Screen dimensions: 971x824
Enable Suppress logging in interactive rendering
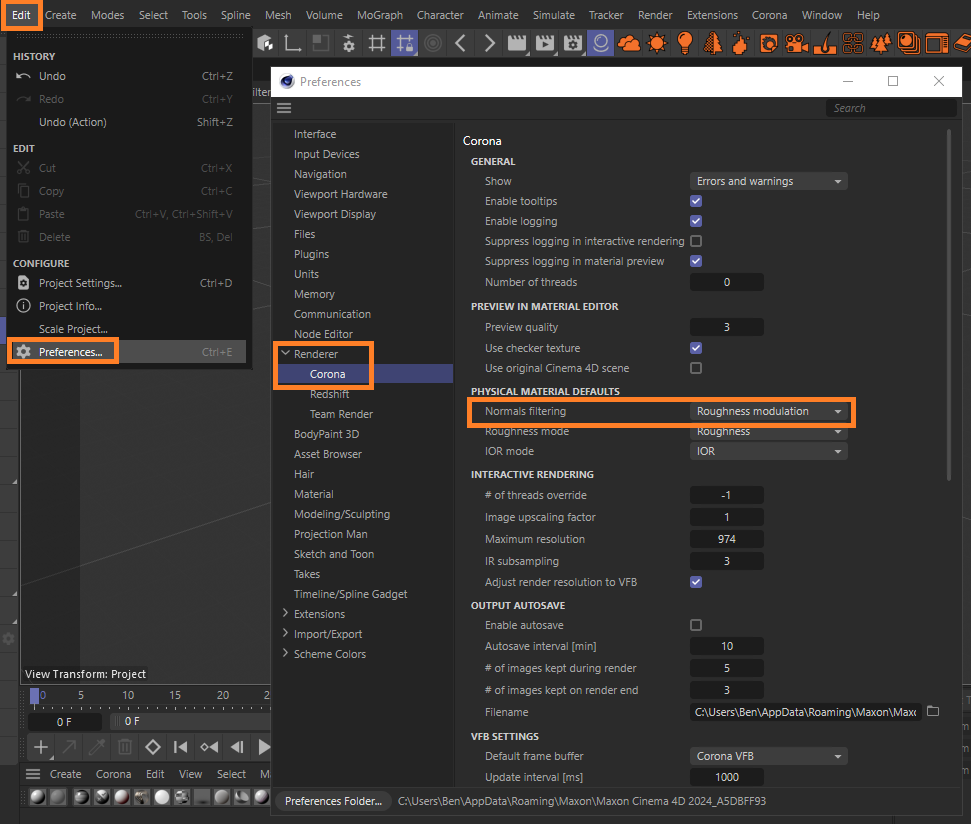(696, 241)
